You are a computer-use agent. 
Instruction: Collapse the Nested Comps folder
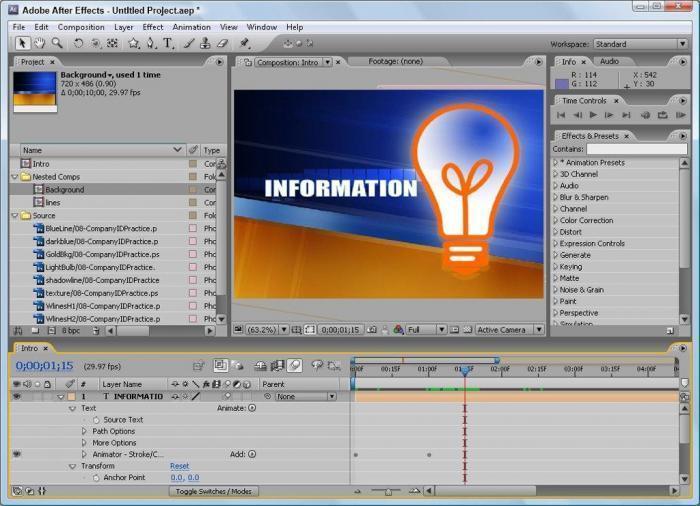[x=15, y=177]
